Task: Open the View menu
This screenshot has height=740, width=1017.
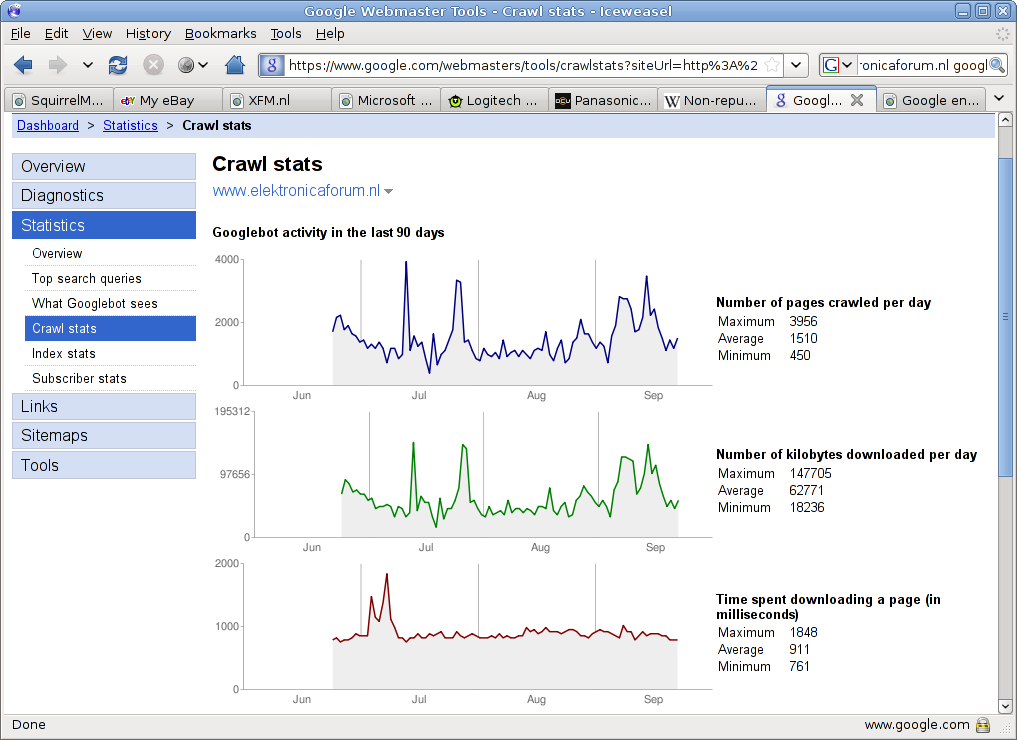Action: 97,34
